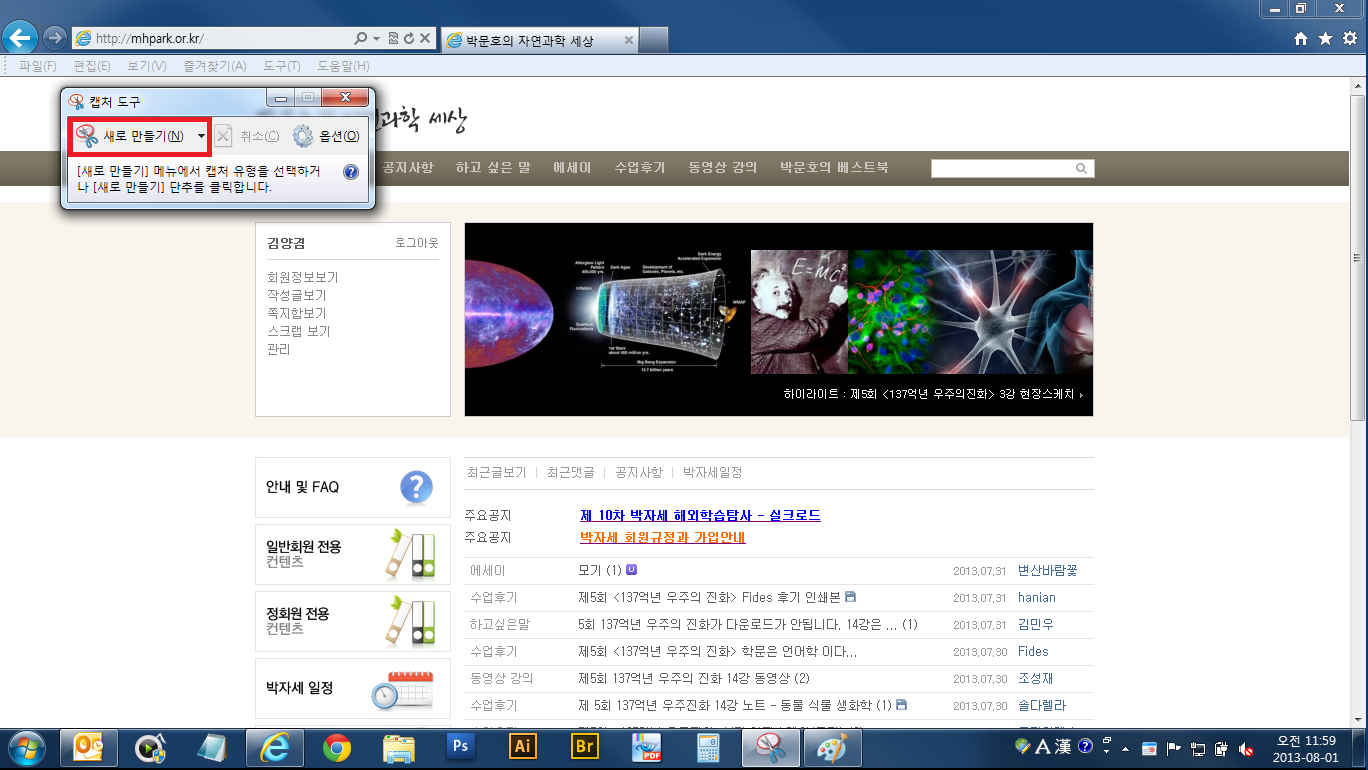
Task: Click the Snipping Tool help icon
Action: tap(350, 172)
